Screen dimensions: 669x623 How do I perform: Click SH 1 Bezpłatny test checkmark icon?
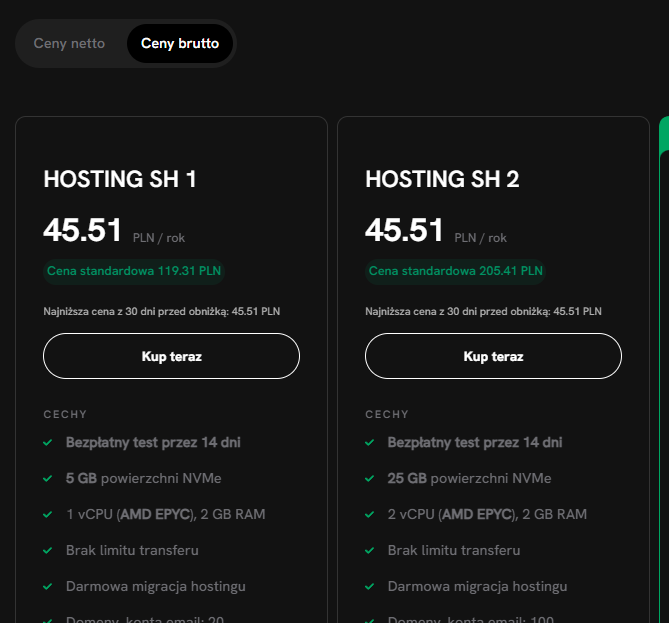[x=48, y=442]
